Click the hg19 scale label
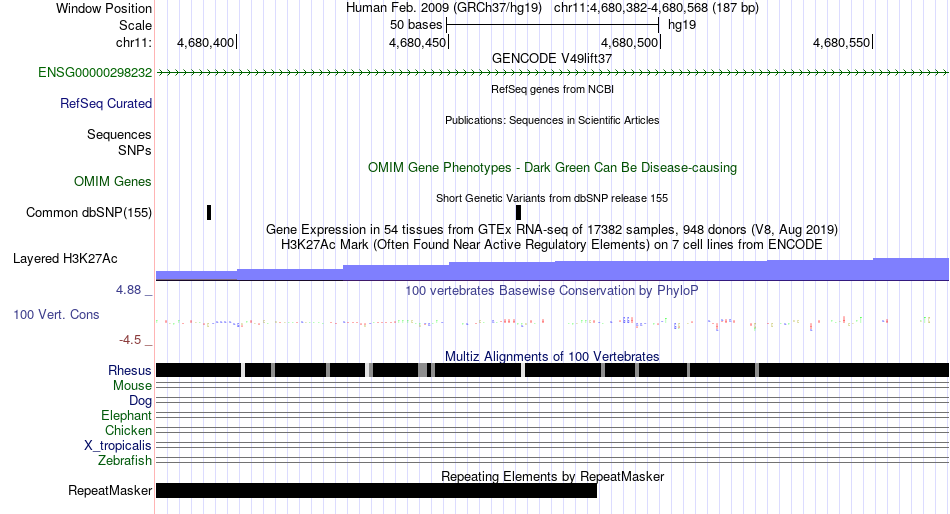Screen dimensions: 950x514 click(x=682, y=25)
